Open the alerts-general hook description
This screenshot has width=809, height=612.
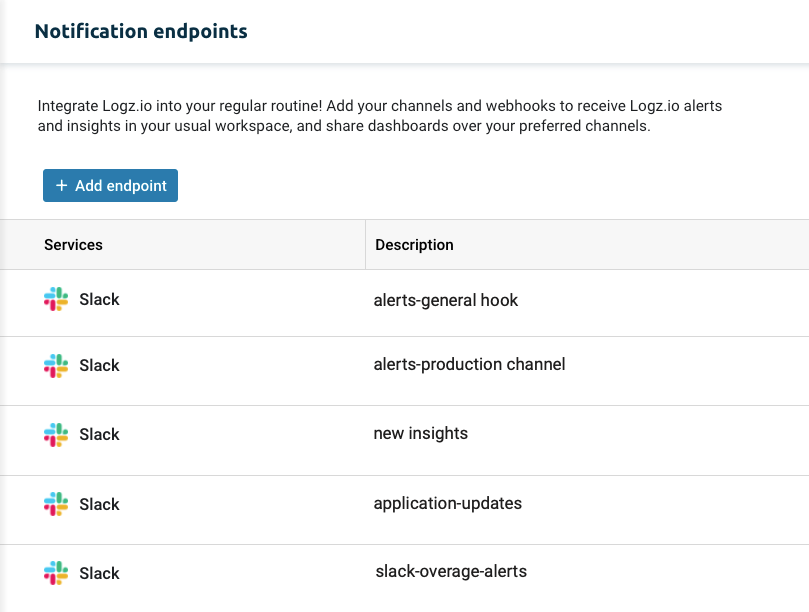tap(446, 300)
